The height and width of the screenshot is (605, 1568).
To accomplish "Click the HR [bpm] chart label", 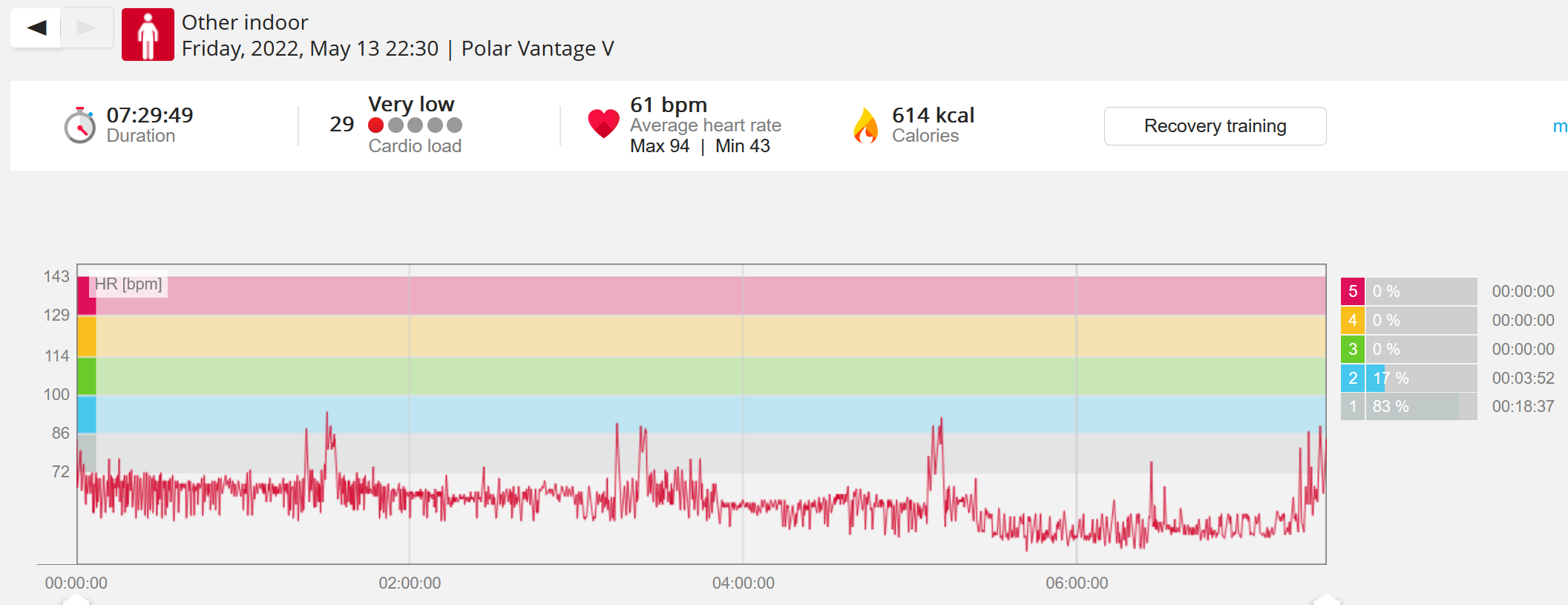I will point(128,284).
